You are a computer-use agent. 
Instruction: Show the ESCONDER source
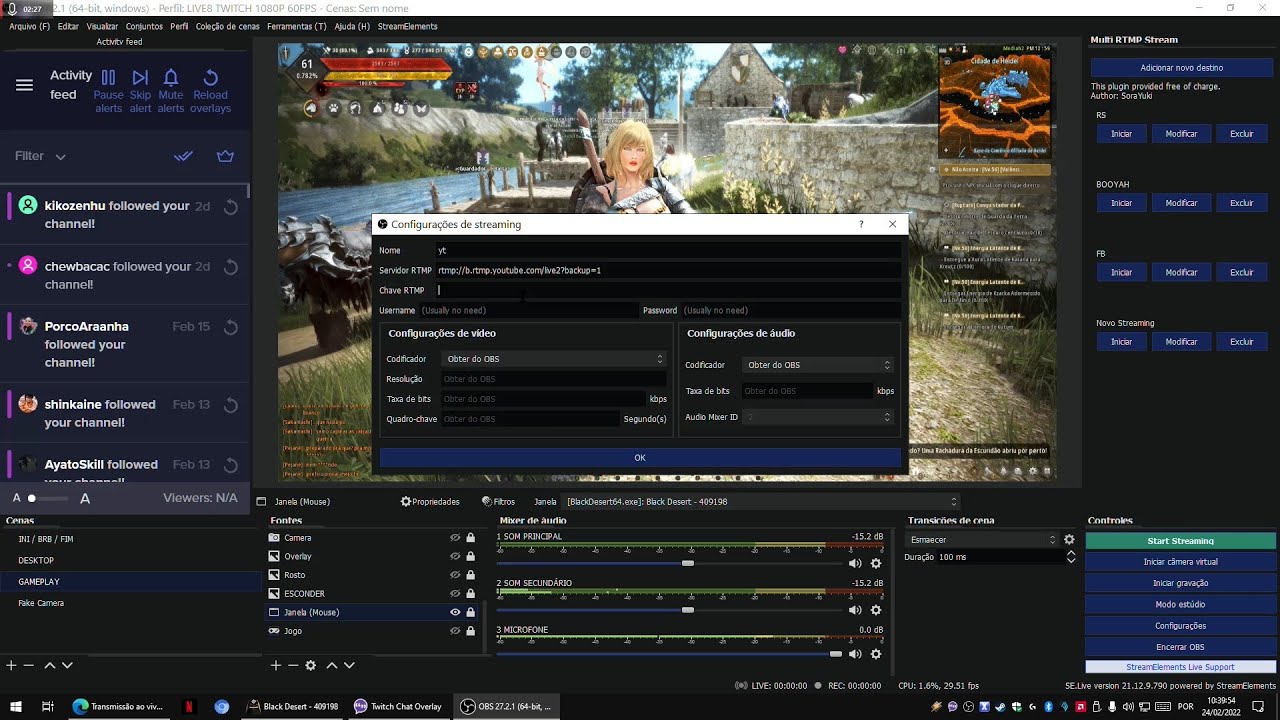[455, 594]
